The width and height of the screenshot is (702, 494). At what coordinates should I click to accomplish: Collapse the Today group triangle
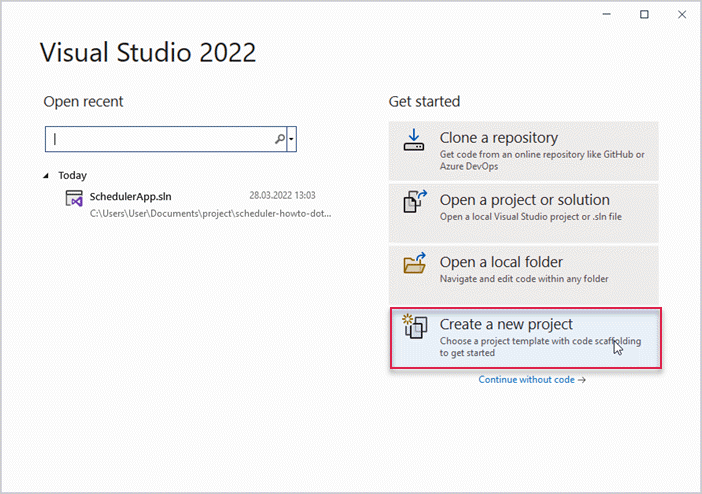point(48,175)
